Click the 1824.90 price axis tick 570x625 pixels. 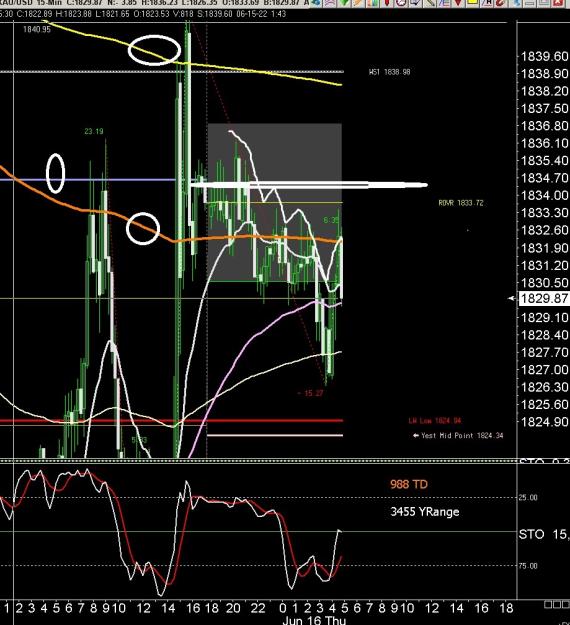tap(544, 422)
